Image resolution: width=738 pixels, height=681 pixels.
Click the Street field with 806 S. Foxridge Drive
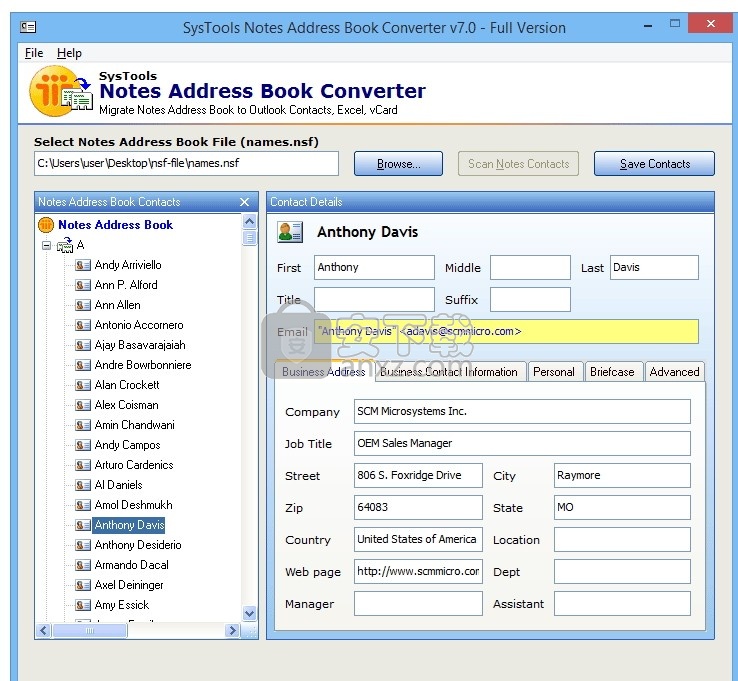click(418, 475)
